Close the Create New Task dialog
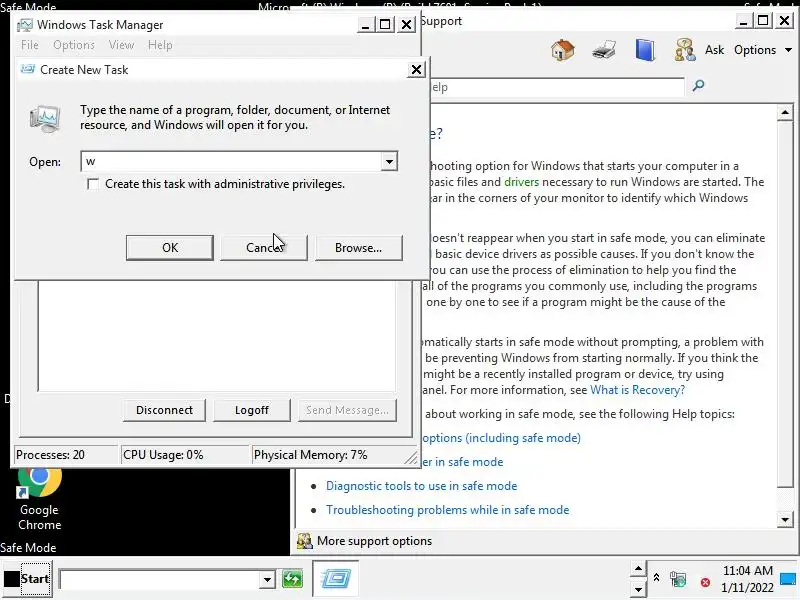The image size is (800, 600). (416, 69)
